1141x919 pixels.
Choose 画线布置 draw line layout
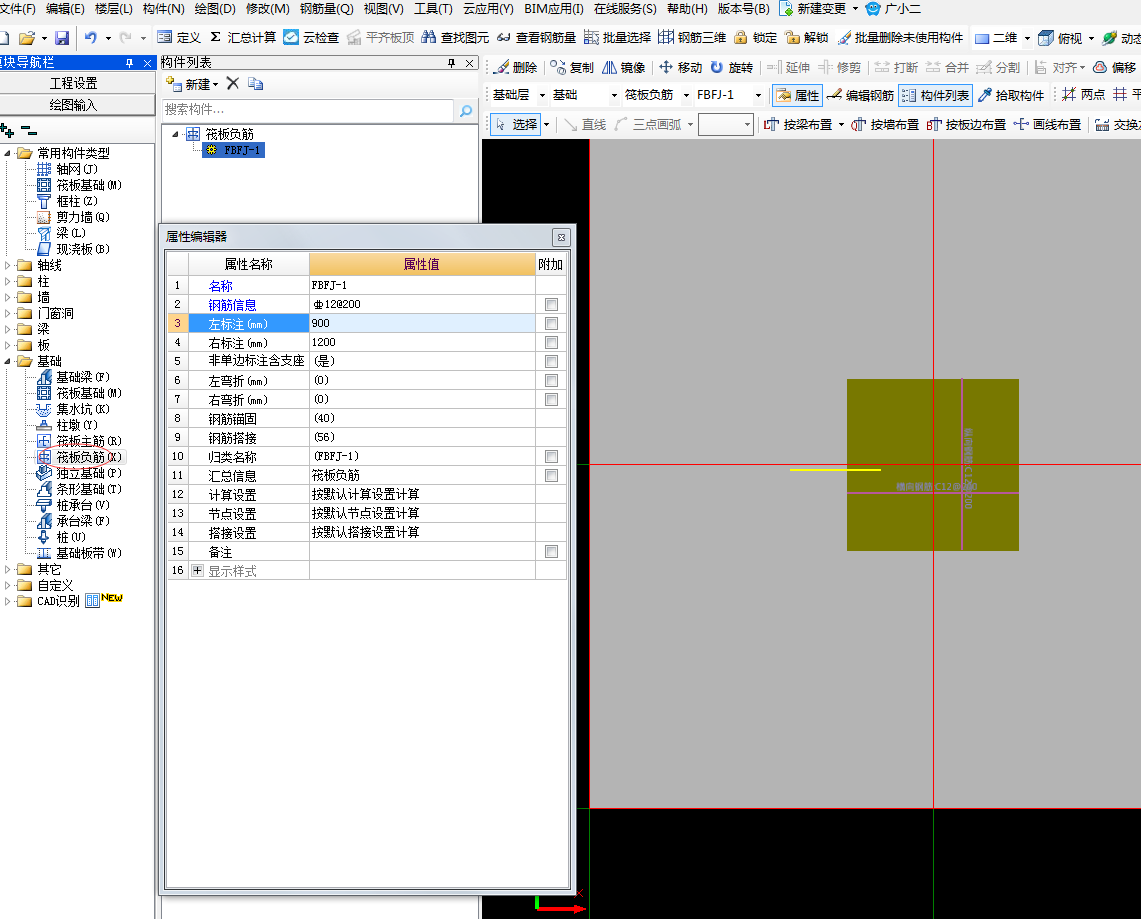pos(1047,124)
